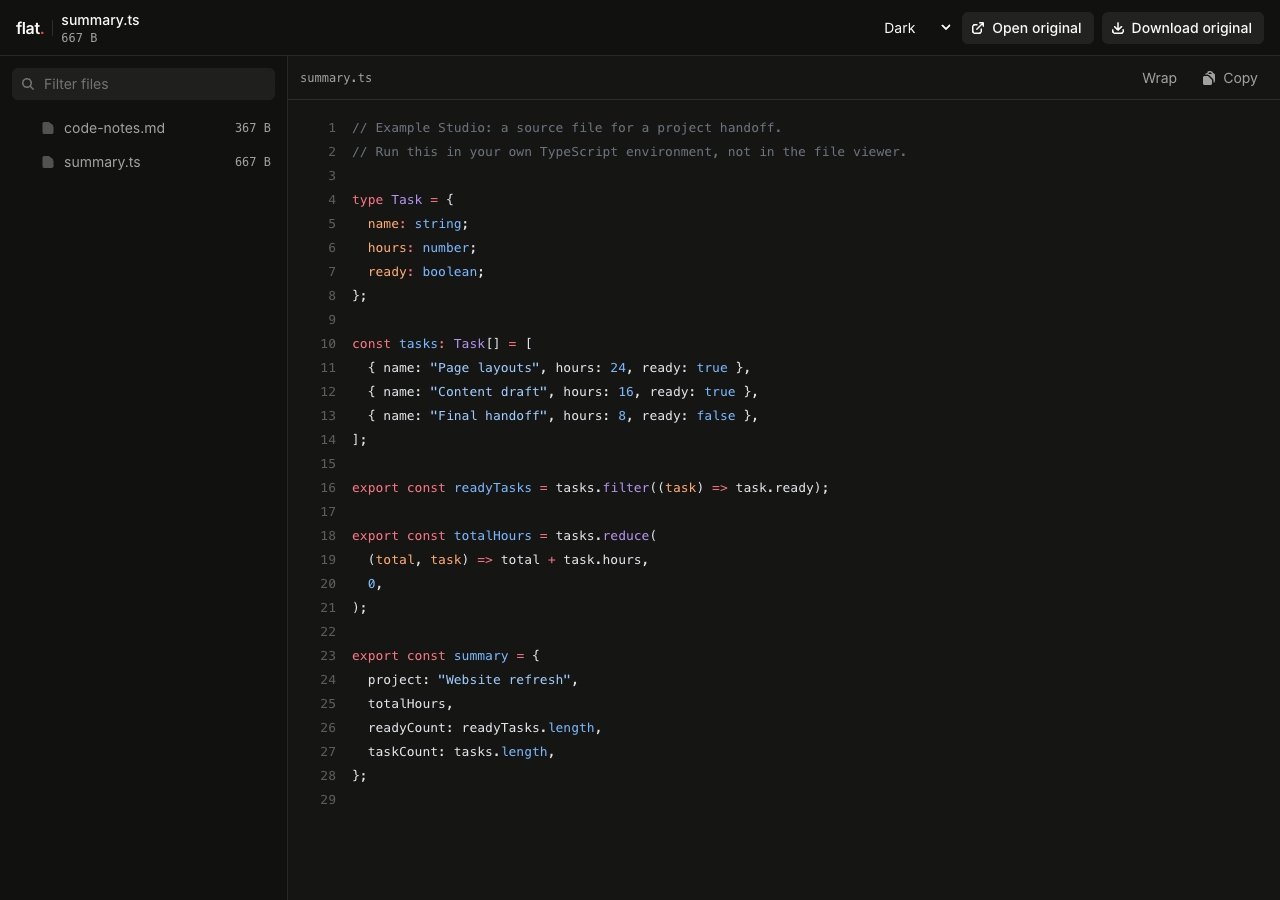Click the "Final handoff" string
This screenshot has height=900, width=1280.
(x=489, y=416)
